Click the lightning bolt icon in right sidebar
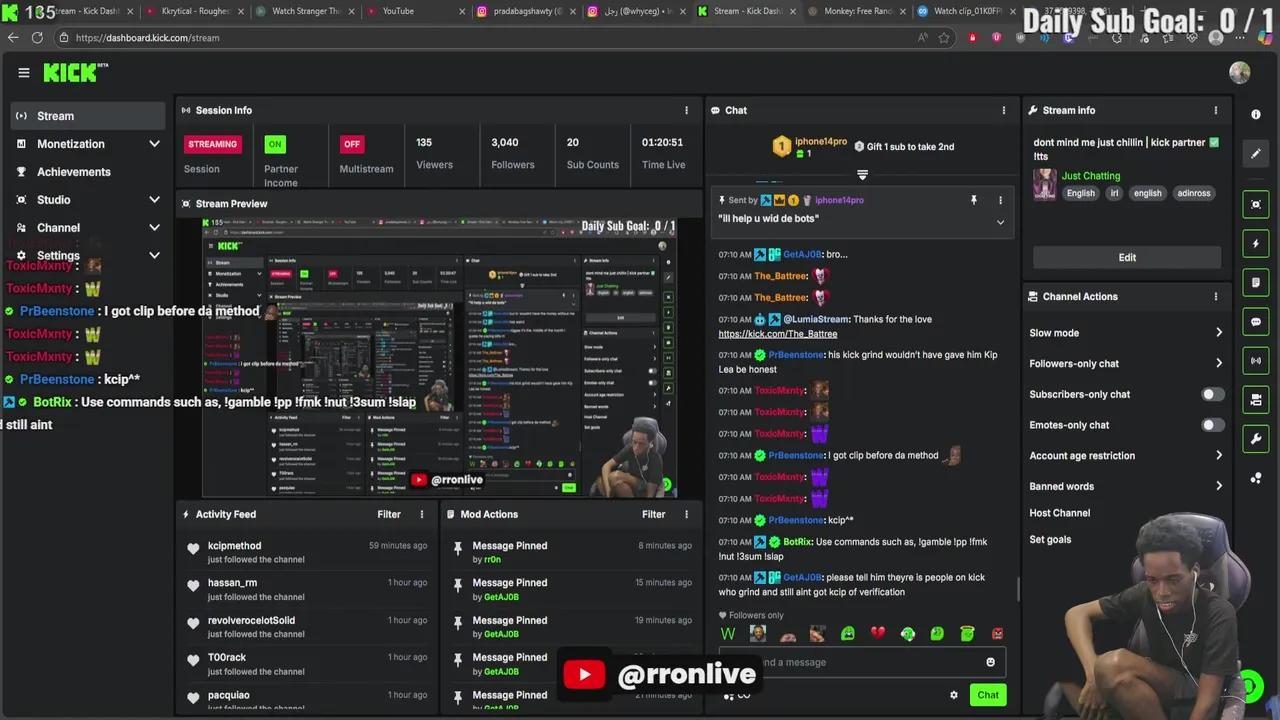Viewport: 1280px width, 720px height. tap(1256, 243)
